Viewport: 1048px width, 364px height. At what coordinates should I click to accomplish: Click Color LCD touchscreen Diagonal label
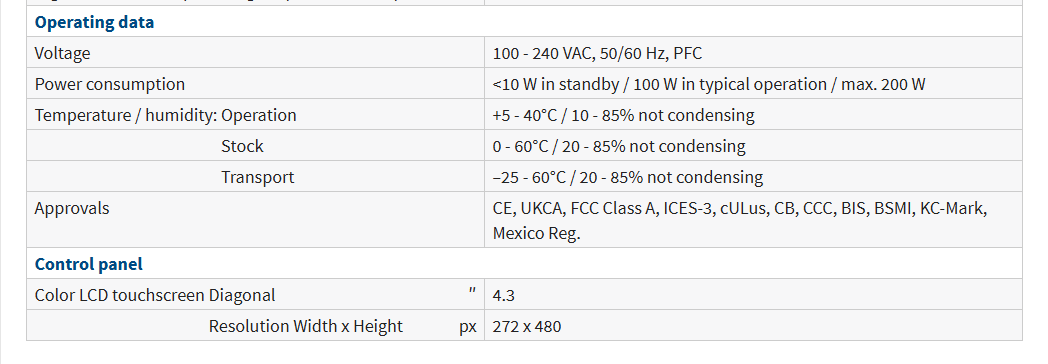pos(155,295)
